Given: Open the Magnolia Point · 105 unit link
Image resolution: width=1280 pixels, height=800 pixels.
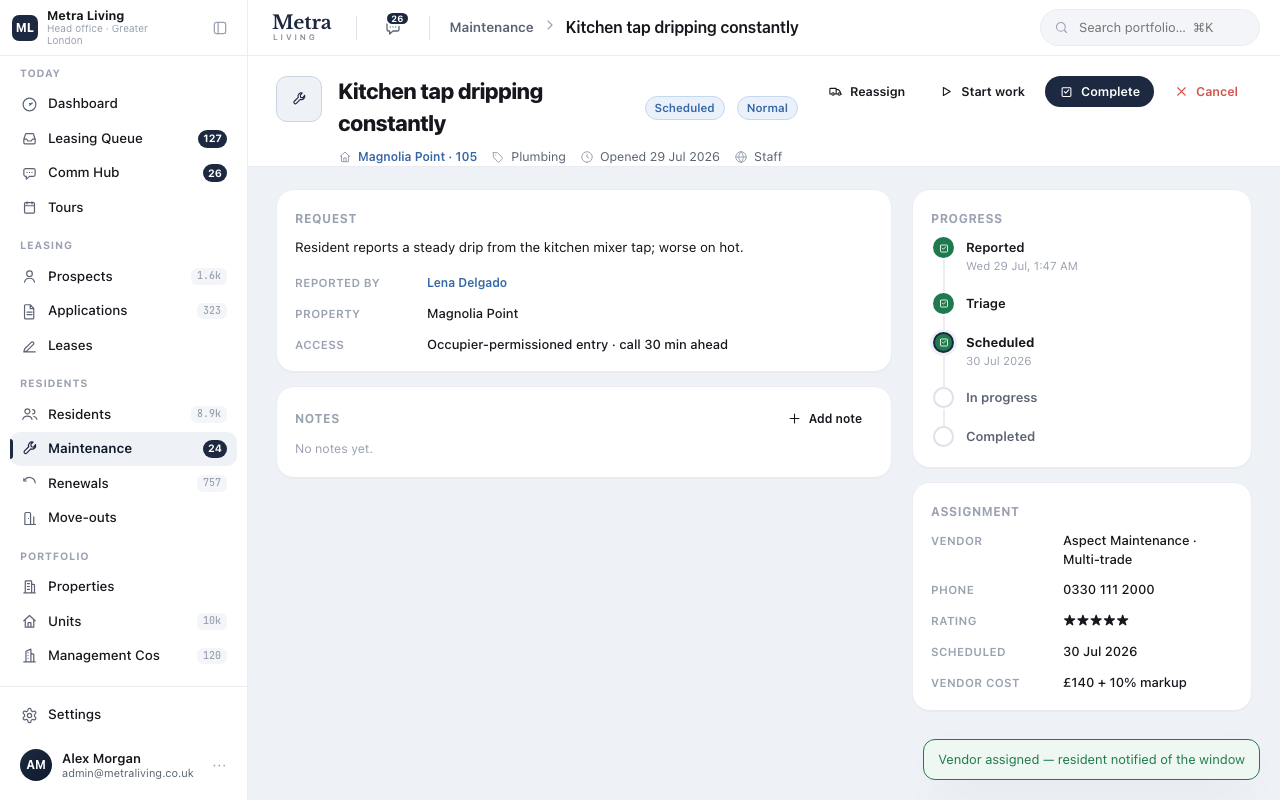Looking at the screenshot, I should [417, 157].
